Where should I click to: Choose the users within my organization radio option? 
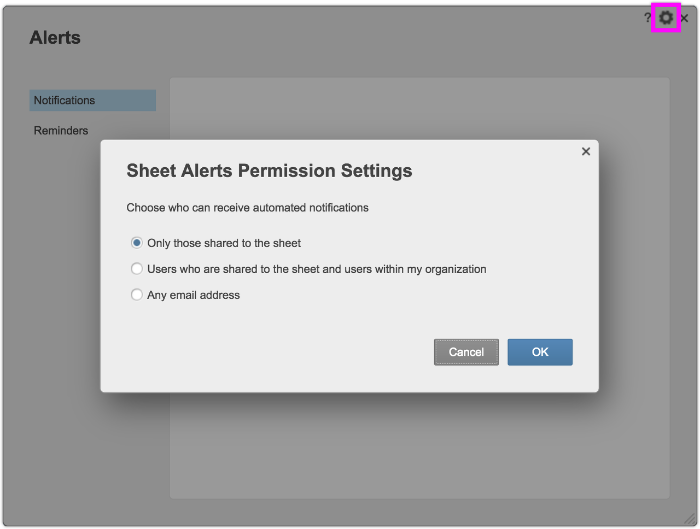tap(137, 269)
